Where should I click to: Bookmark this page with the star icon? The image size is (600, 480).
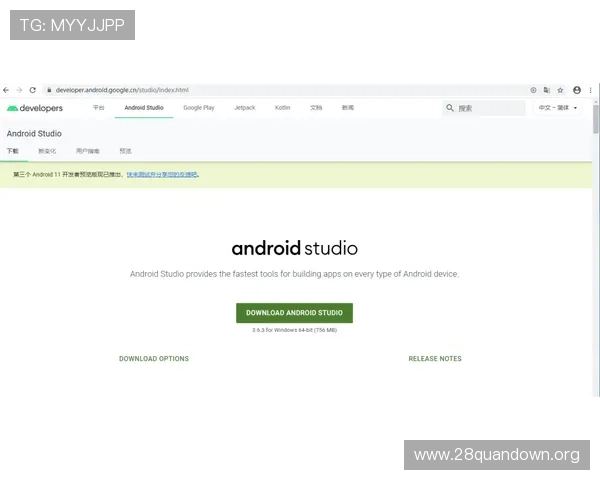point(560,90)
